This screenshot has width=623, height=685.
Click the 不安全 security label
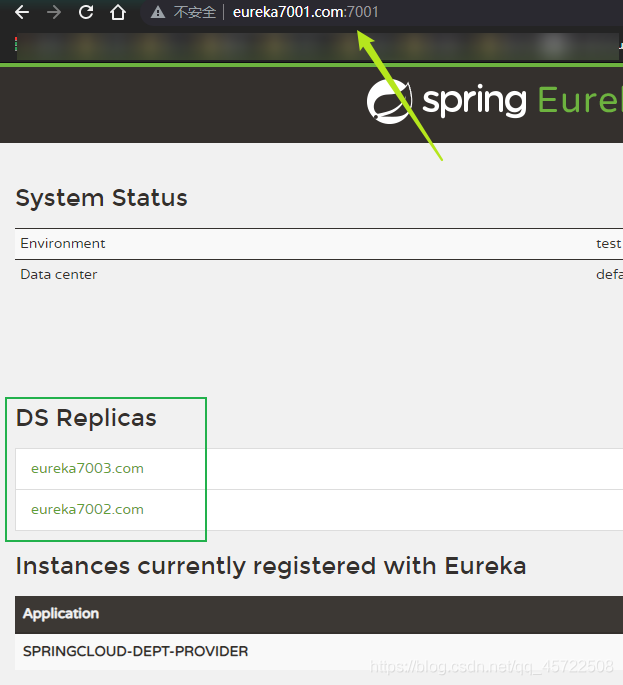click(195, 12)
